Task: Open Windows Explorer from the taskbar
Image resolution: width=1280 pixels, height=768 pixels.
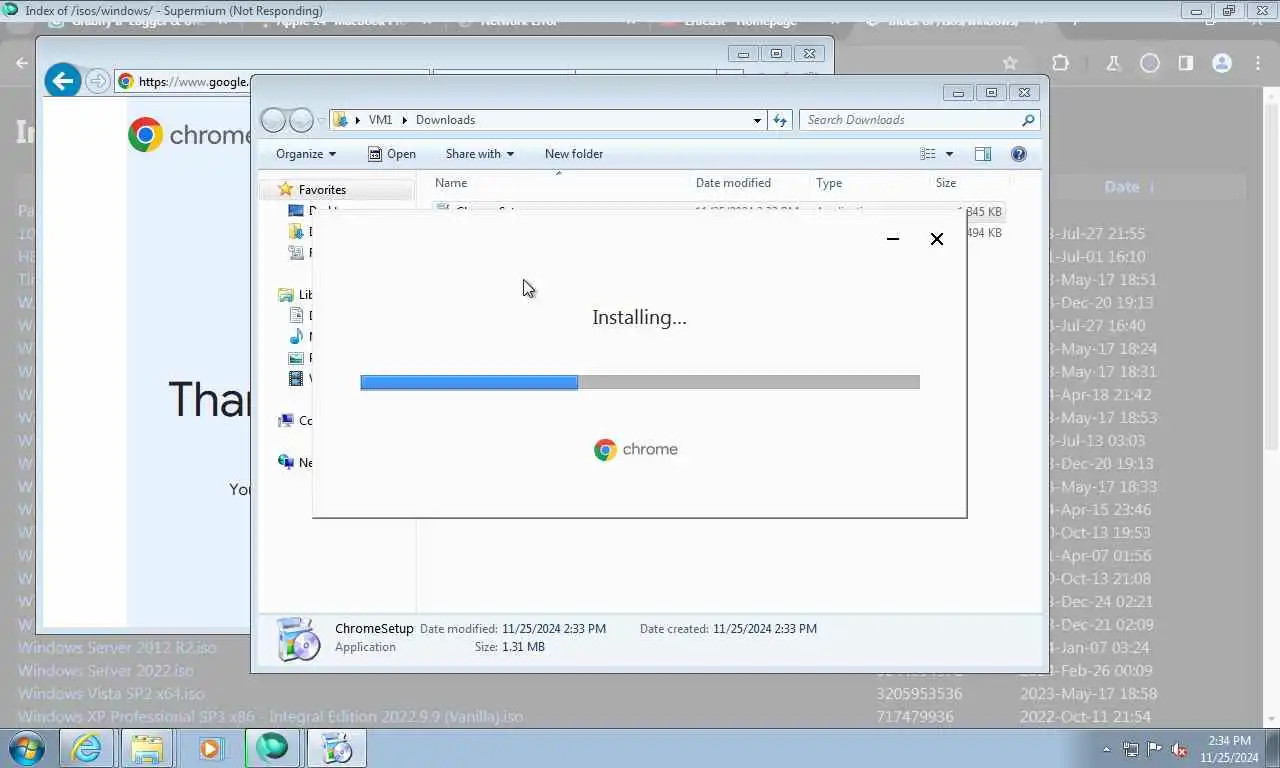Action: point(147,748)
